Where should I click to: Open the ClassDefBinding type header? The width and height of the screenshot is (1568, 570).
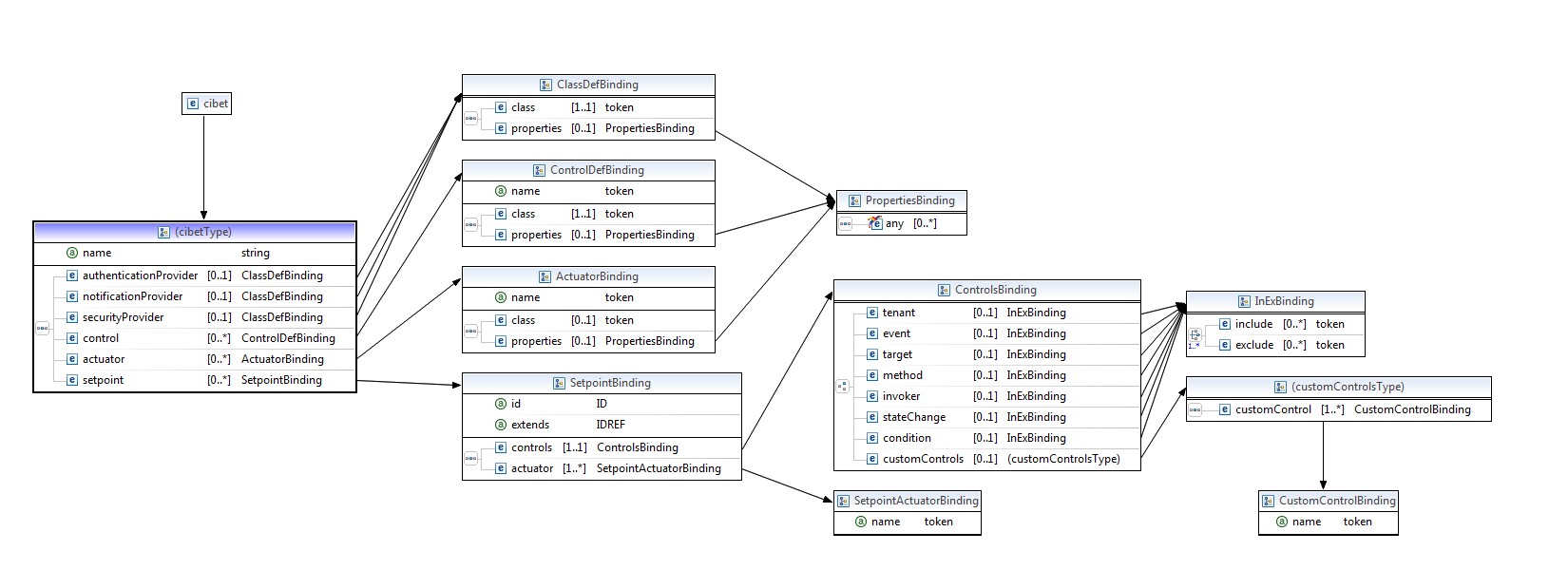597,85
